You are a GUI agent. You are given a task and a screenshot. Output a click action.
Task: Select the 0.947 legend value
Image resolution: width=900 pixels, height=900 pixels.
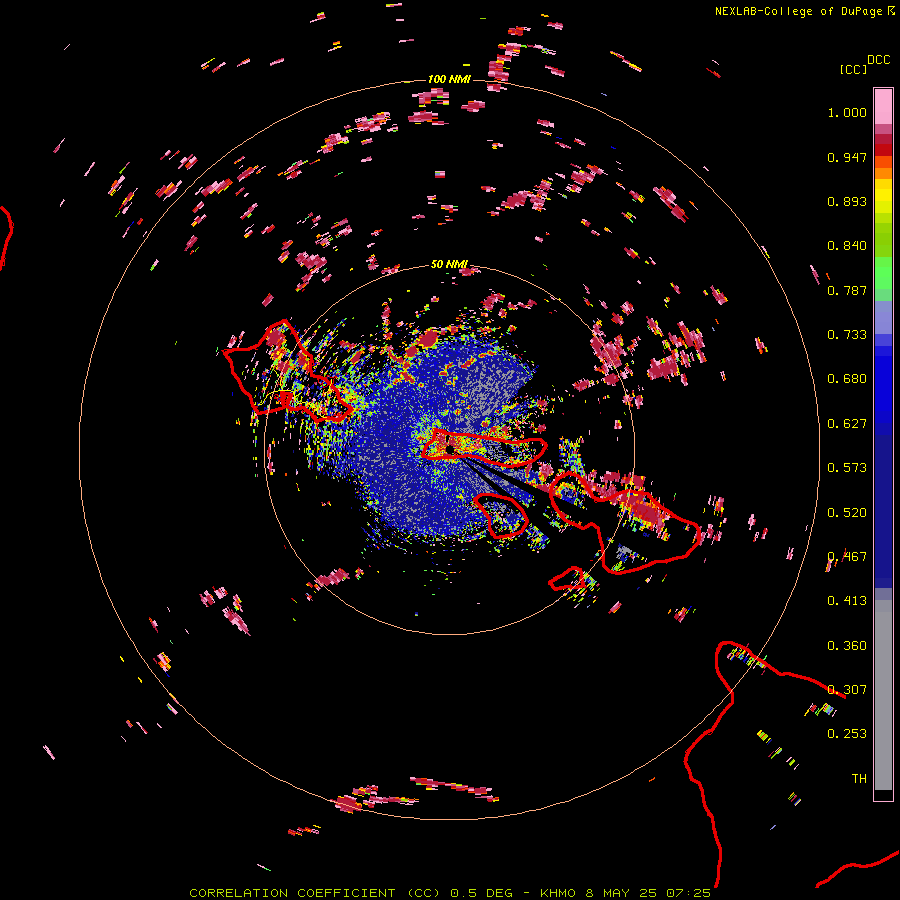click(847, 157)
